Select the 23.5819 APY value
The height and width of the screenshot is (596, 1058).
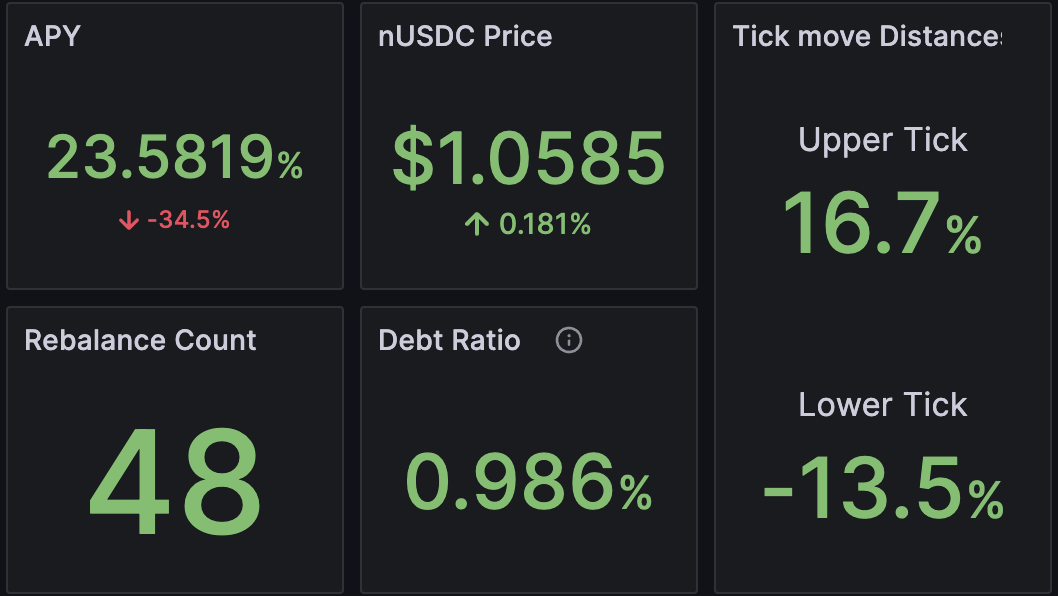pyautogui.click(x=160, y=158)
